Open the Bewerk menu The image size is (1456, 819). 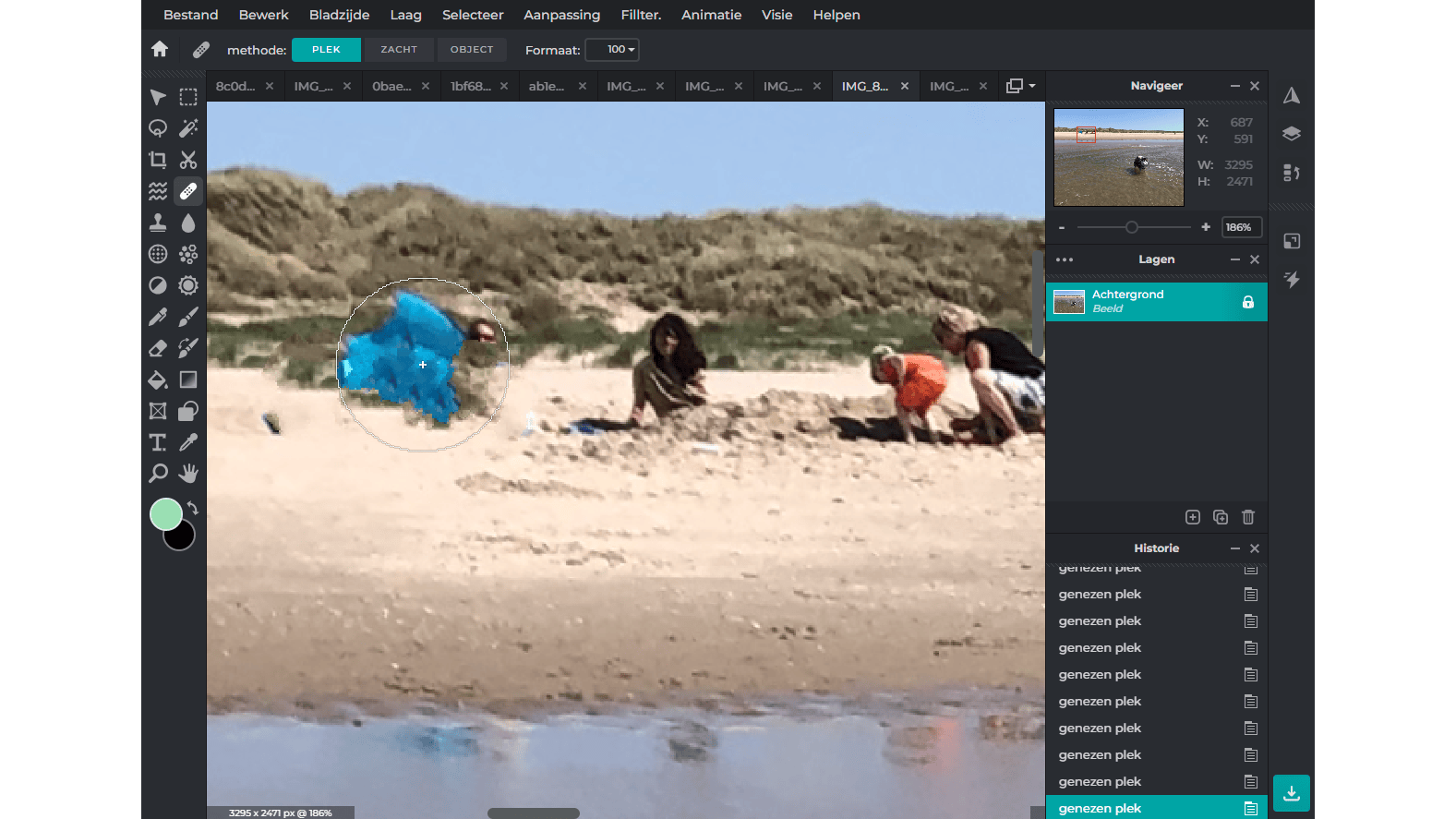[x=264, y=15]
